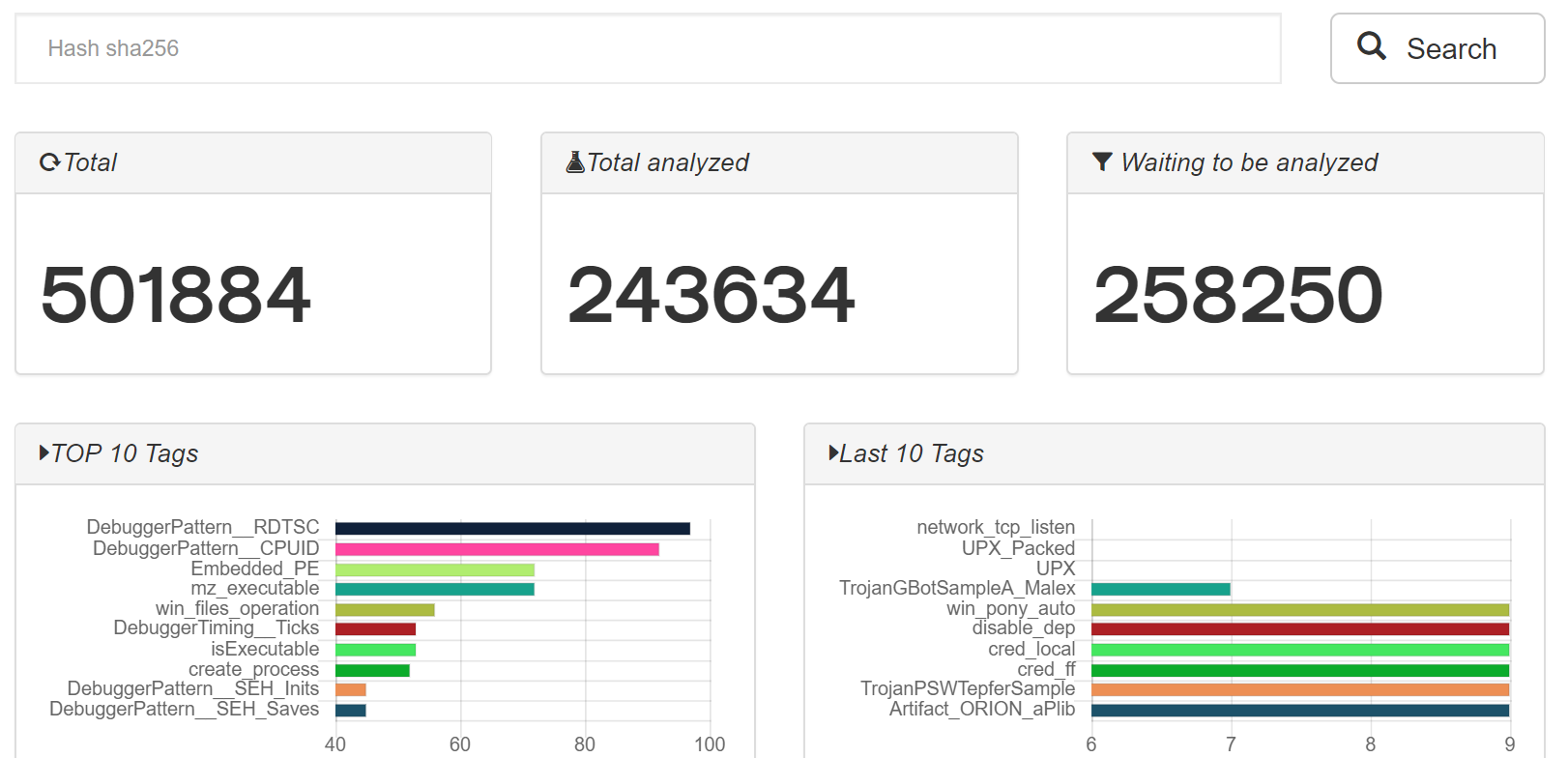This screenshot has width=1568, height=758.
Task: Click the arrow icon beside TOP 10 Tags
Action: pos(44,452)
